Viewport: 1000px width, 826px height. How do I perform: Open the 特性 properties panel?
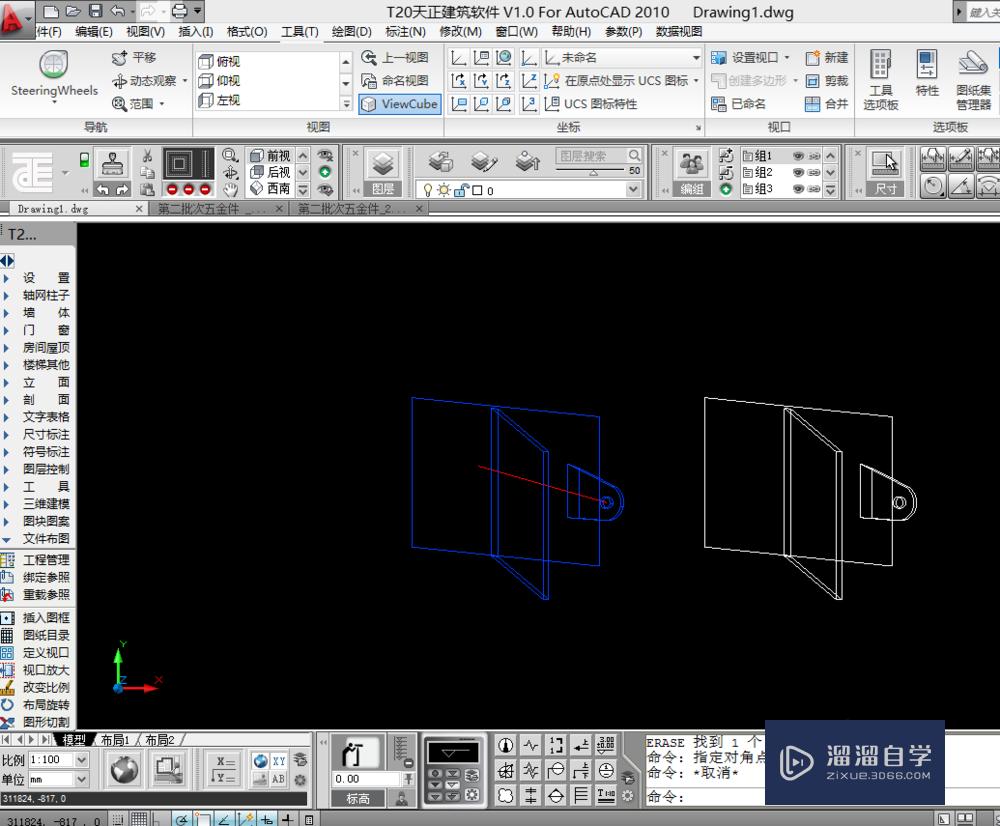pos(927,73)
